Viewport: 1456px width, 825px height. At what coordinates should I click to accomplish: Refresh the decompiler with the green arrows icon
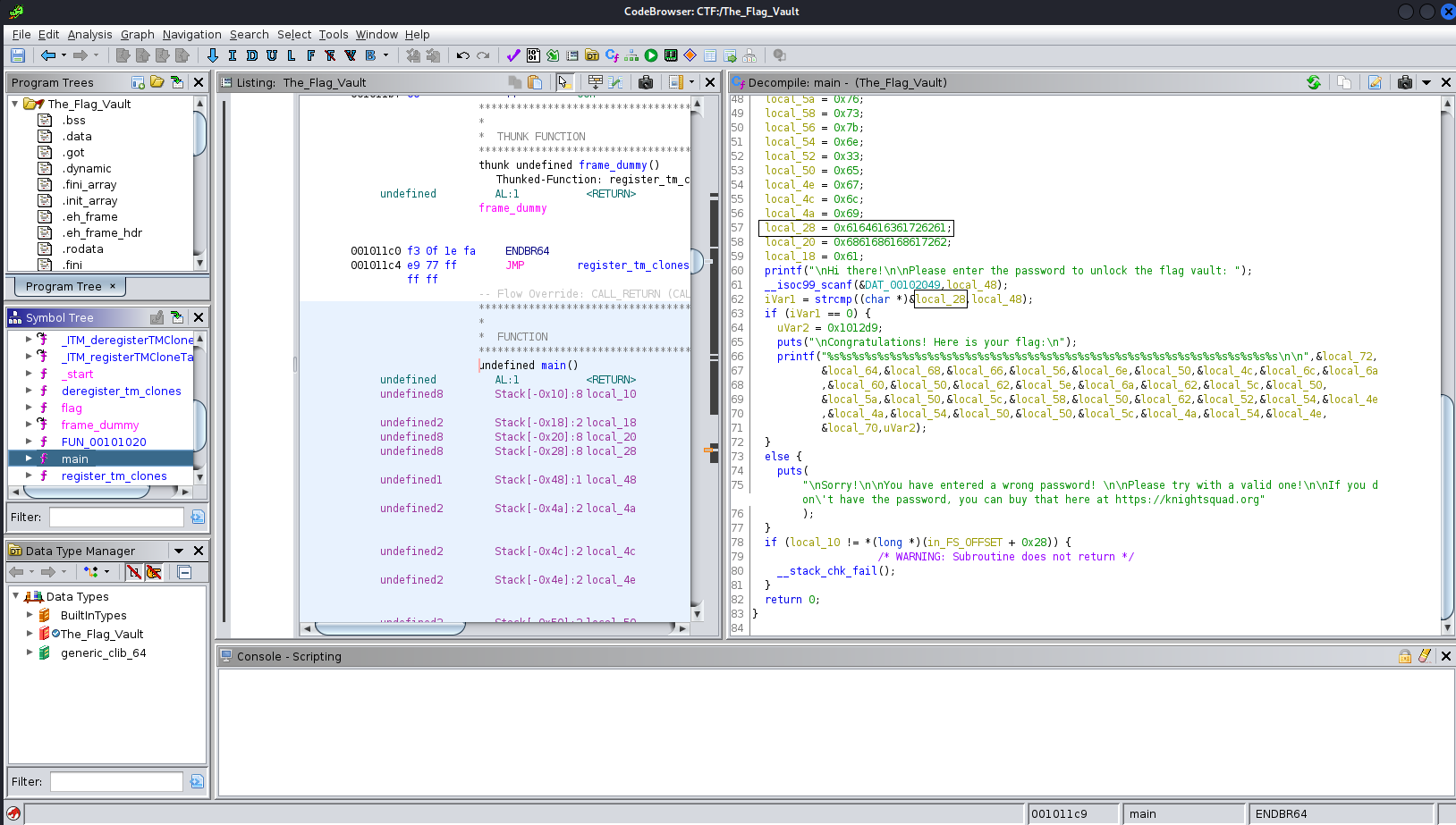click(1313, 82)
